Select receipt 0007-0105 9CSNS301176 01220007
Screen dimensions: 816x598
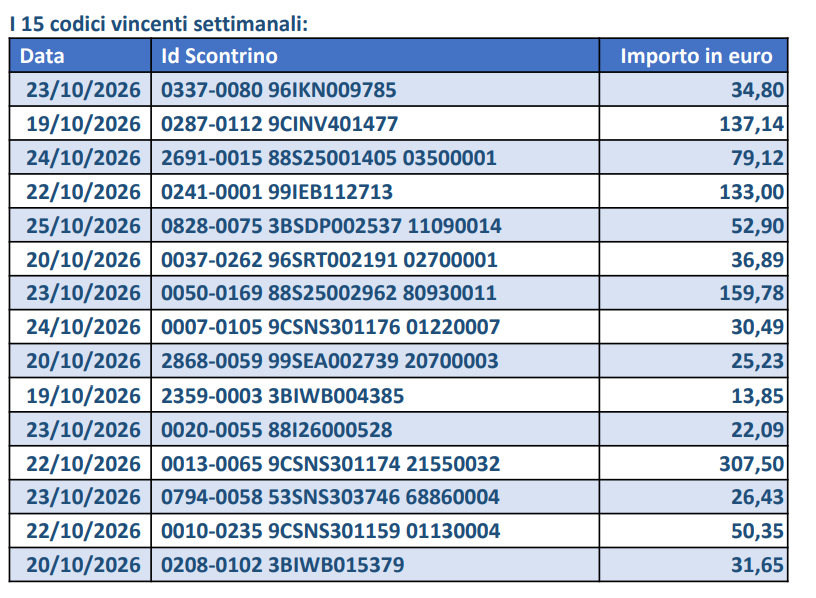(330, 327)
